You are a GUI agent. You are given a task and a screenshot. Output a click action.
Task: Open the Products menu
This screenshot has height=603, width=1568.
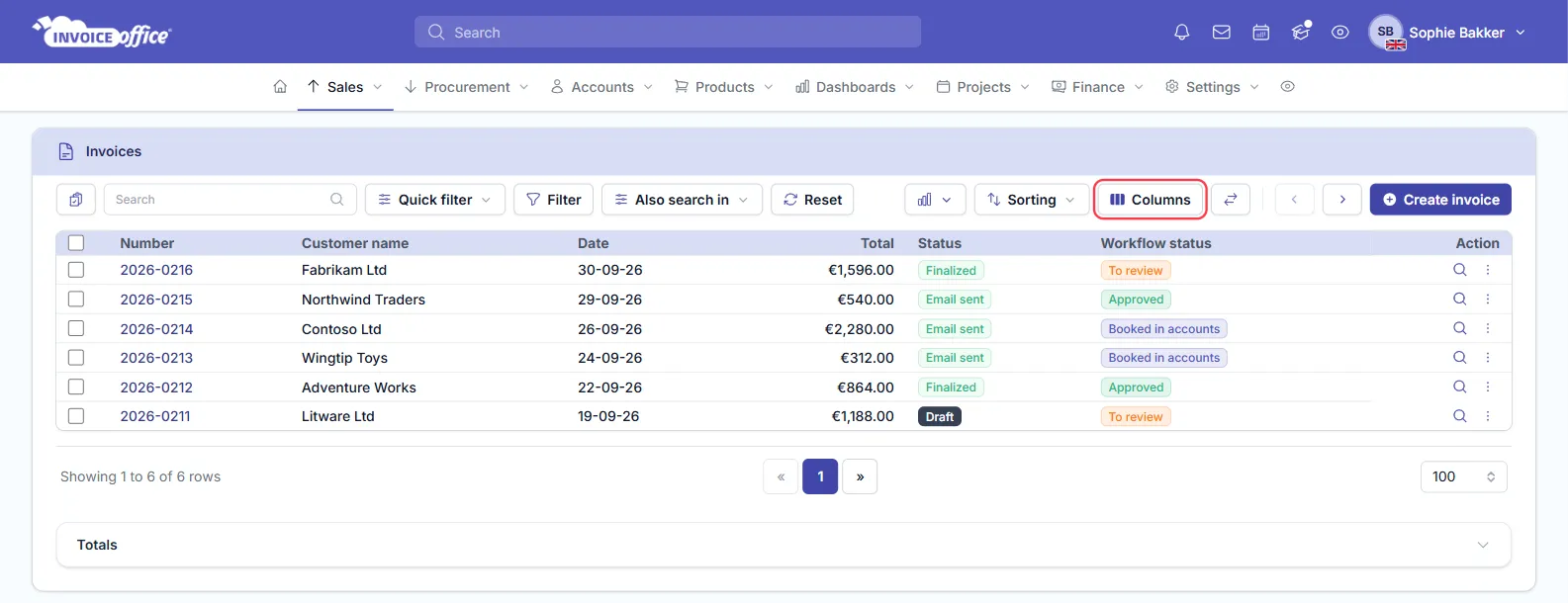(x=724, y=87)
